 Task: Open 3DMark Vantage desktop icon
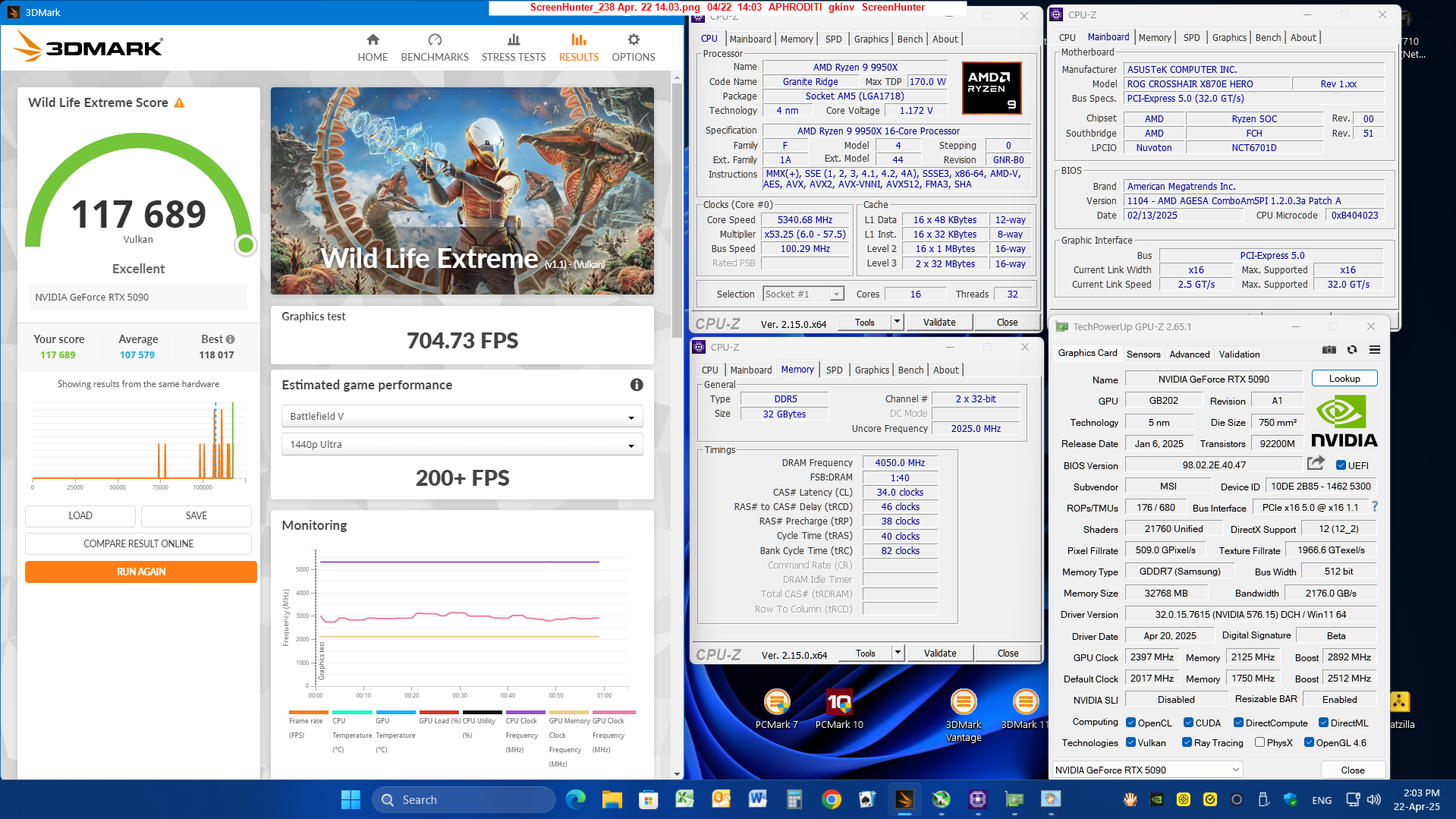(x=964, y=716)
